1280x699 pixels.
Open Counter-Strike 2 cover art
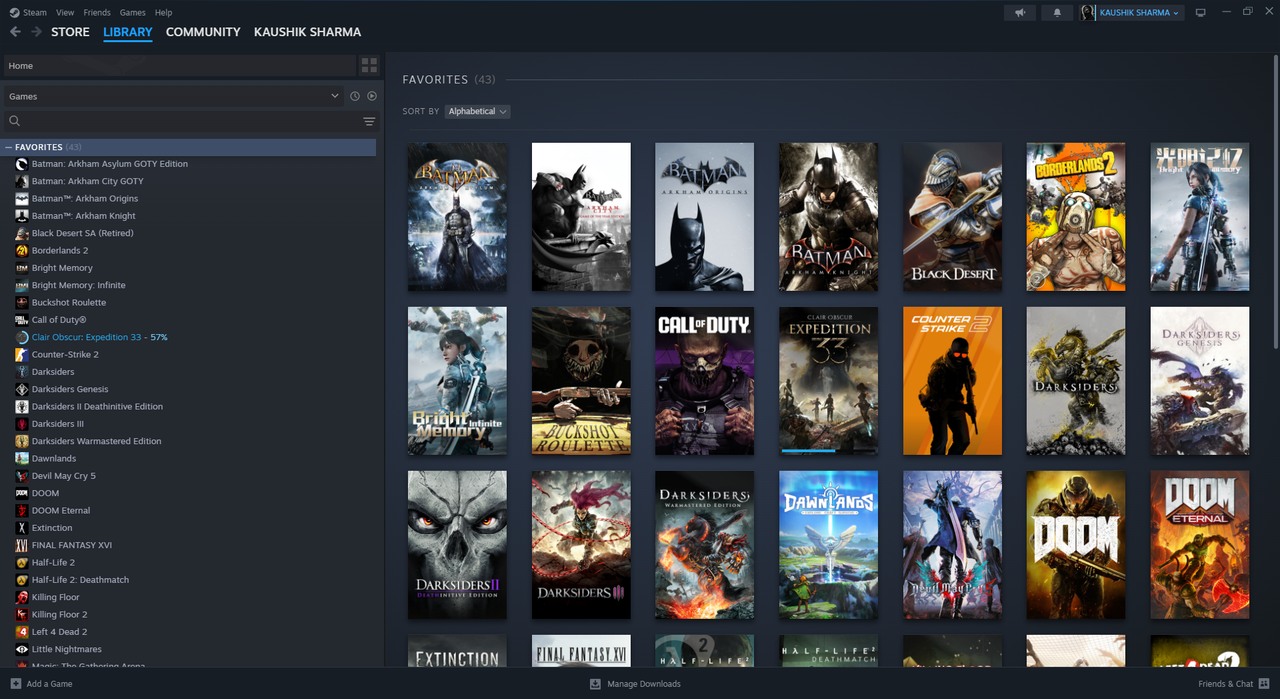coord(952,381)
